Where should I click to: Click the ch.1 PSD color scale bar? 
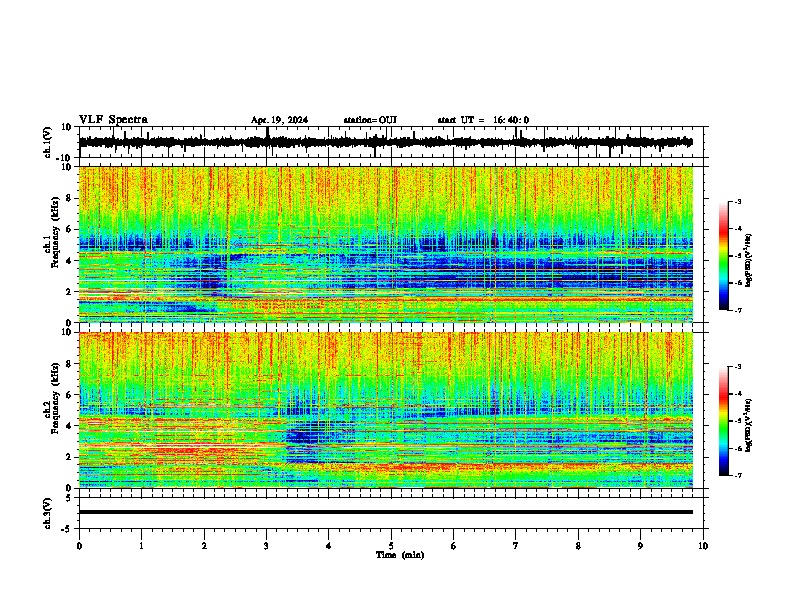pos(724,256)
